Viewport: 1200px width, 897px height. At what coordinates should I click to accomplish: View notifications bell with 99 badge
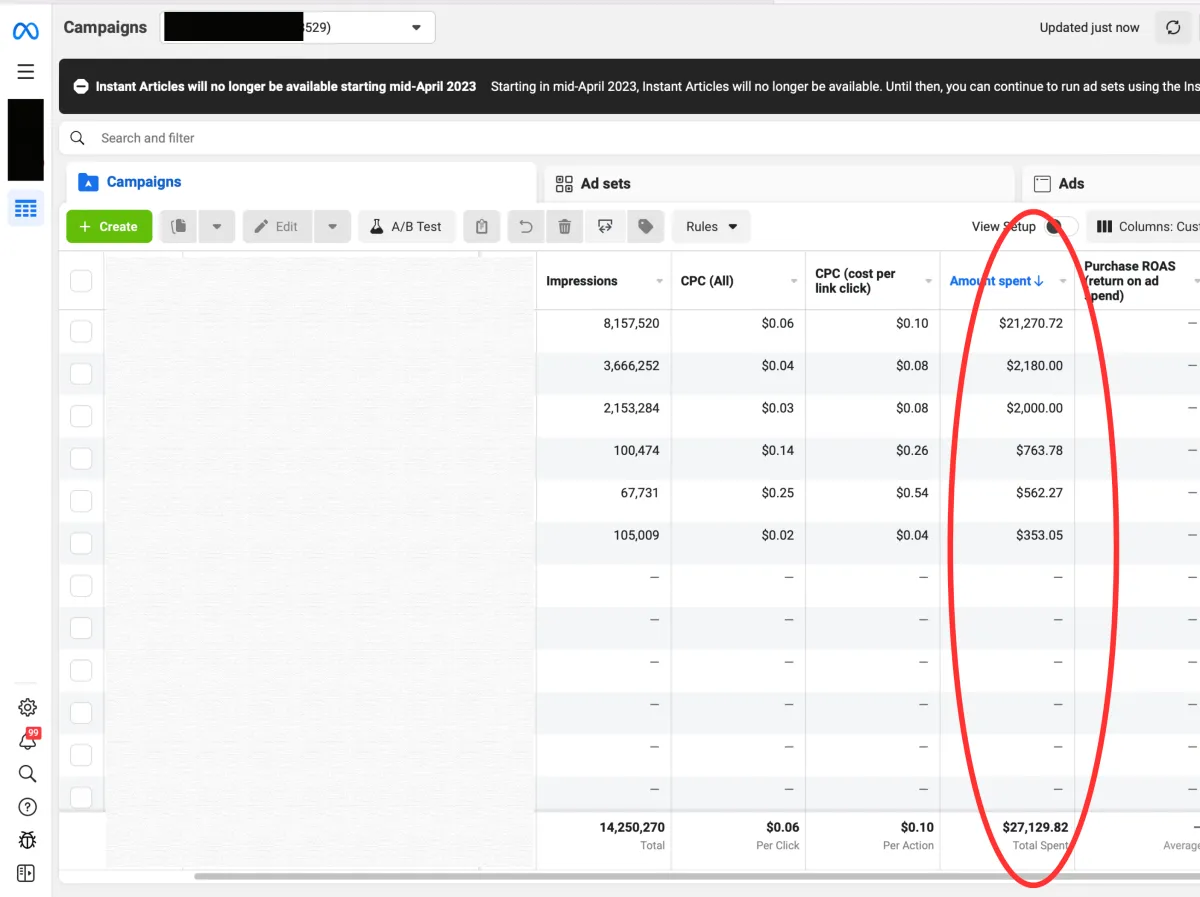(28, 741)
